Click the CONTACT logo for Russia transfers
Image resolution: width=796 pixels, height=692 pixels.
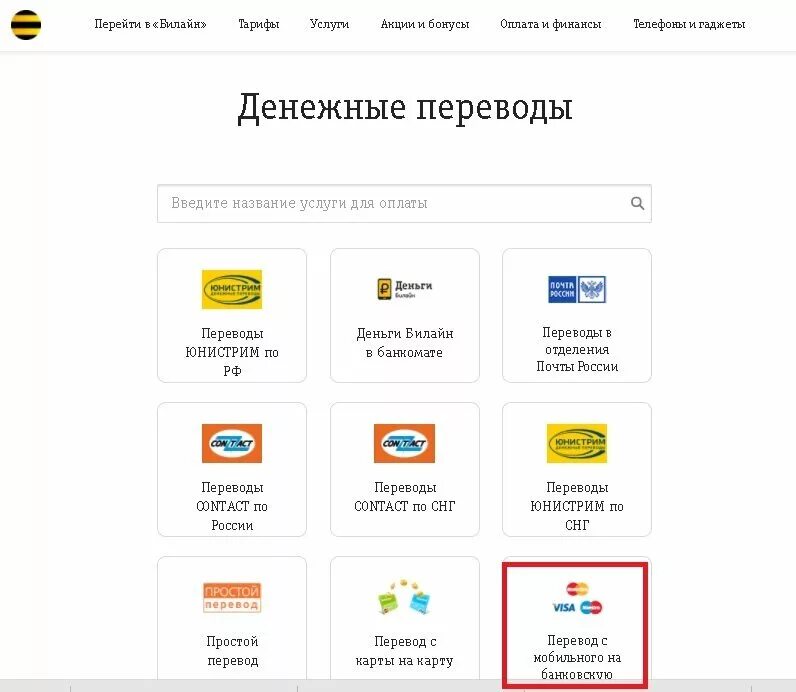[x=232, y=443]
